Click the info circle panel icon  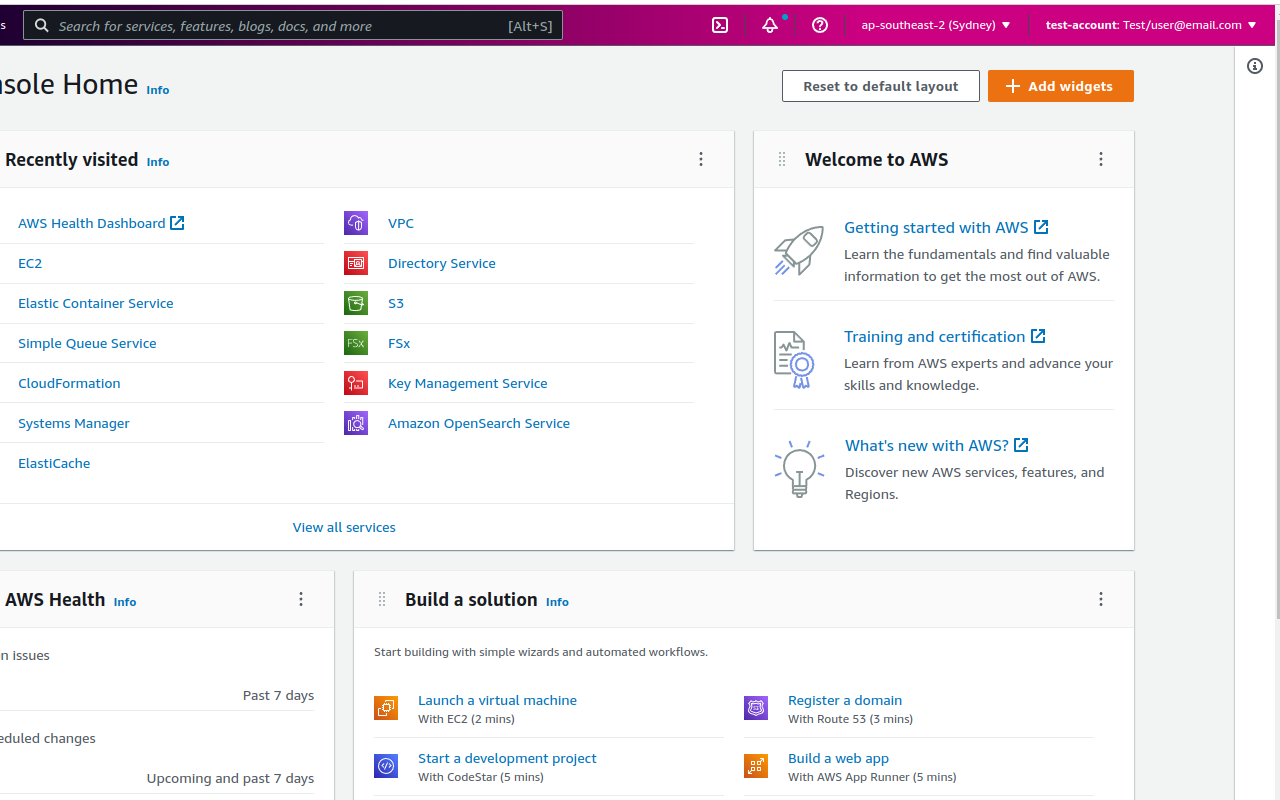(1255, 66)
